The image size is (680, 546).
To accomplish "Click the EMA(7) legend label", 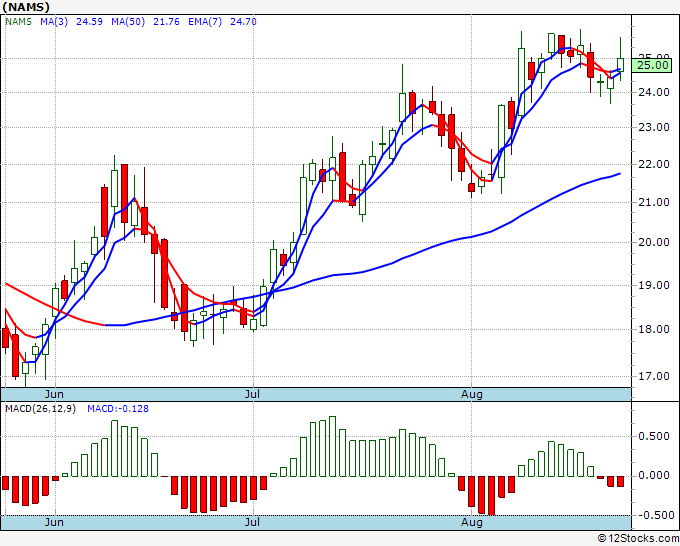I will (x=205, y=22).
